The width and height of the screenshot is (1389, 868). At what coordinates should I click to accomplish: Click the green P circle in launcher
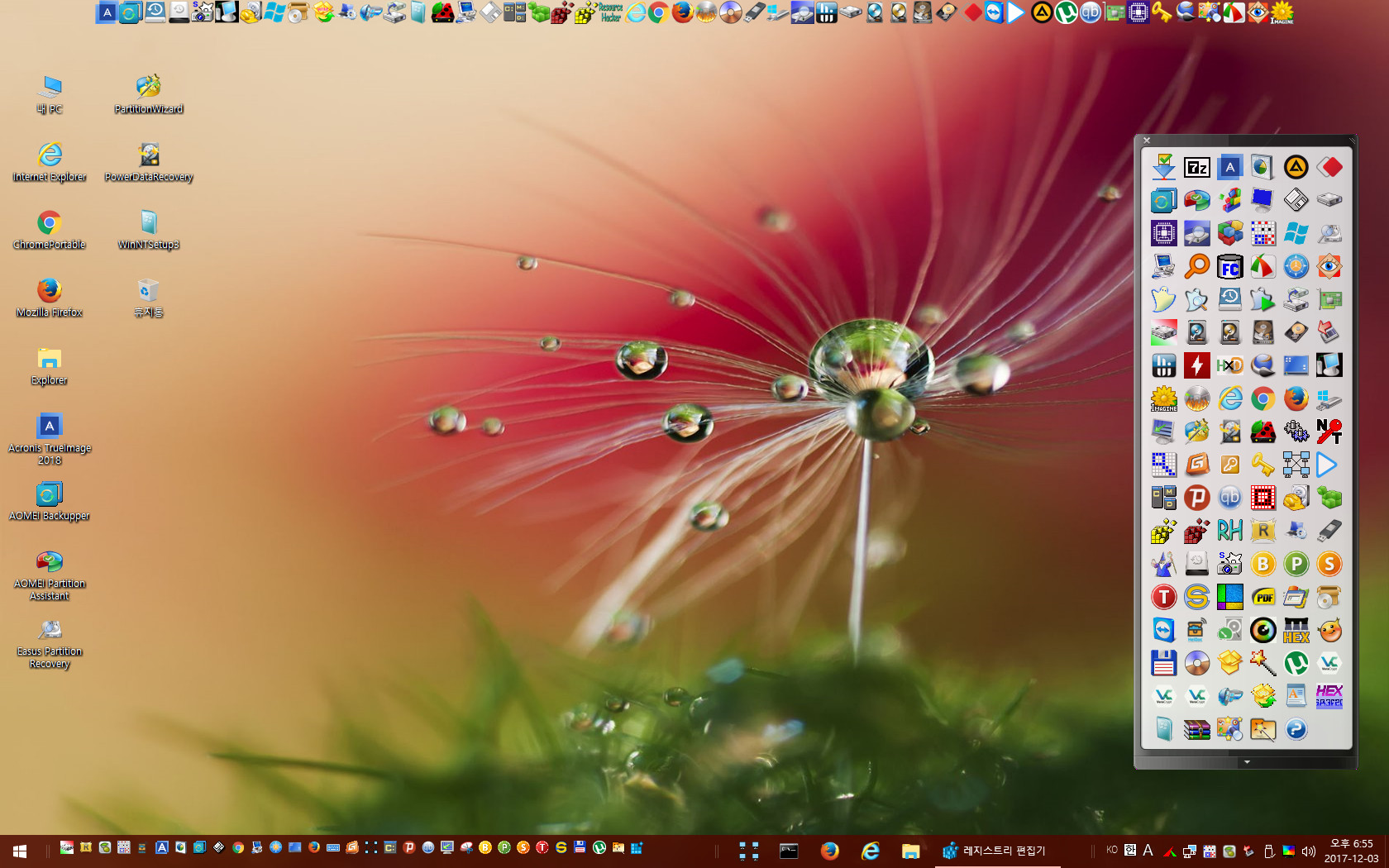point(1296,565)
